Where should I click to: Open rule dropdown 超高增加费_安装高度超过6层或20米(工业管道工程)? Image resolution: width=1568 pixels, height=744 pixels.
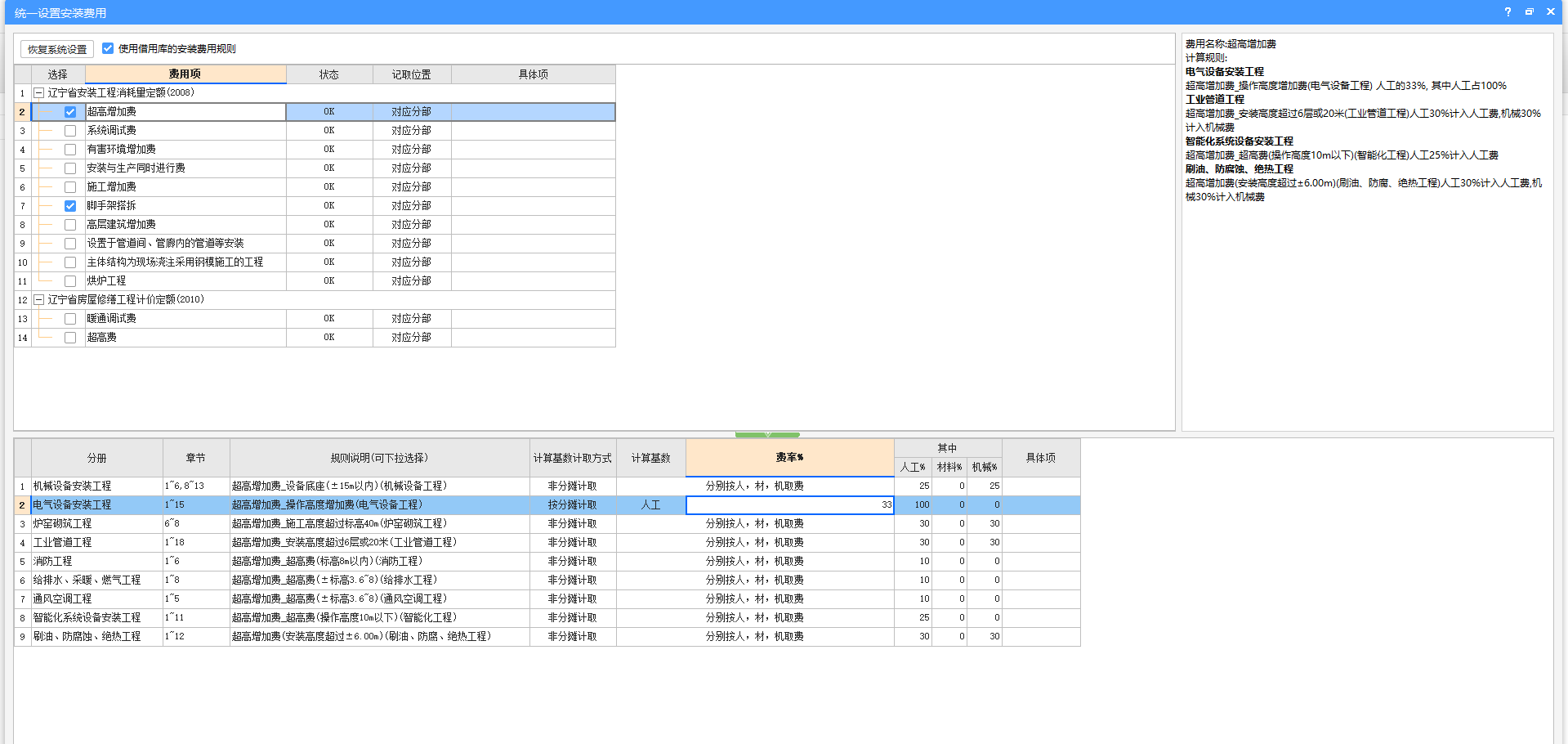pos(380,543)
